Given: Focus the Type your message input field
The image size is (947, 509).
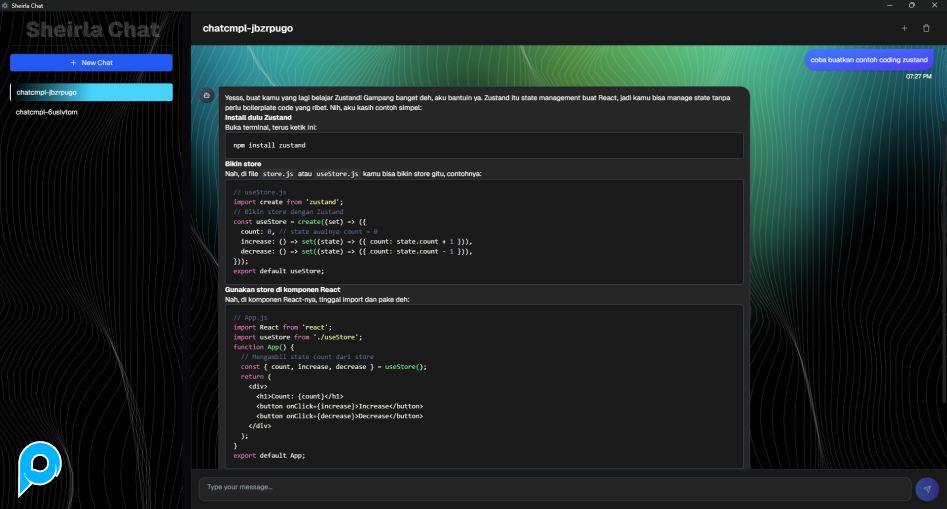Looking at the screenshot, I should pos(554,488).
